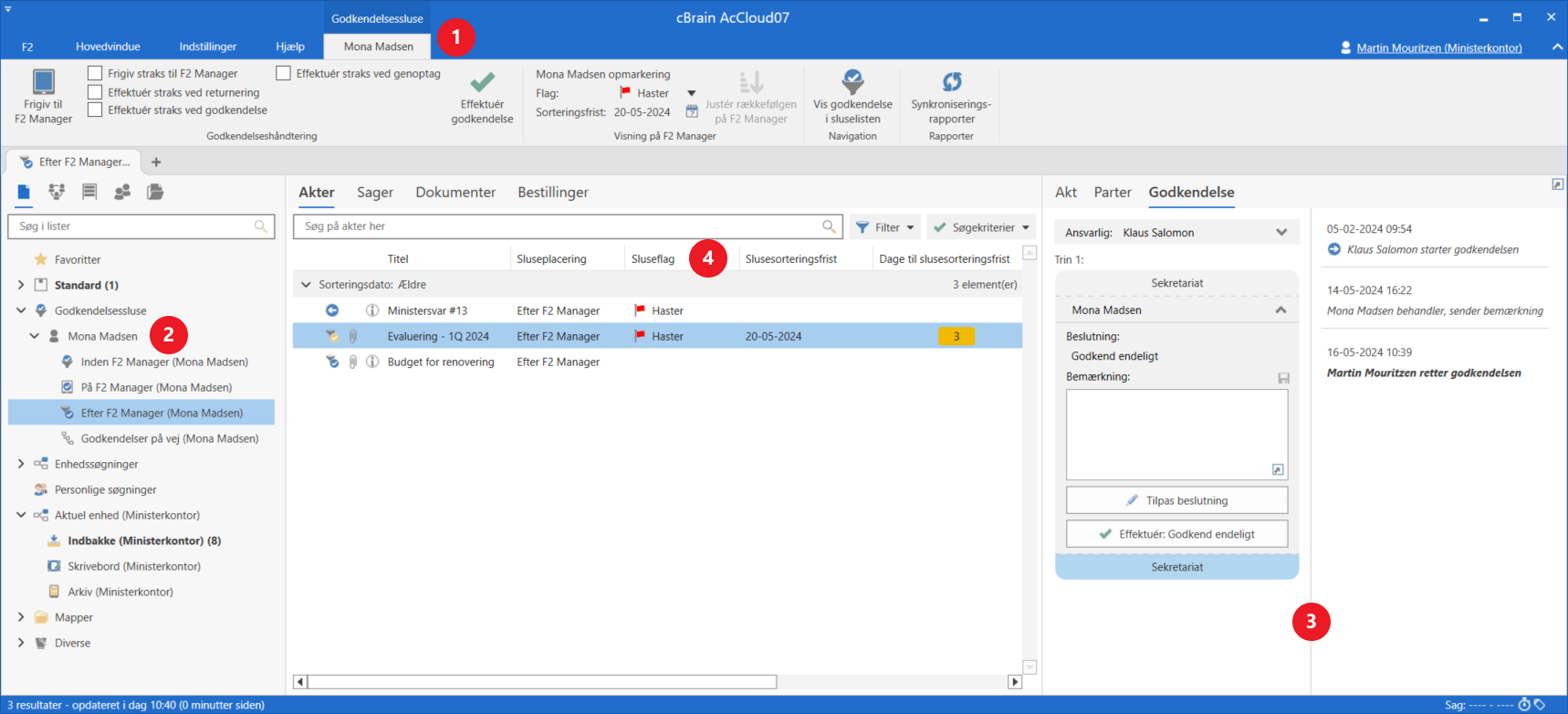Screen dimensions: 1568x714
Task: Click magnifier icon in Søg i lister
Action: pos(261,226)
